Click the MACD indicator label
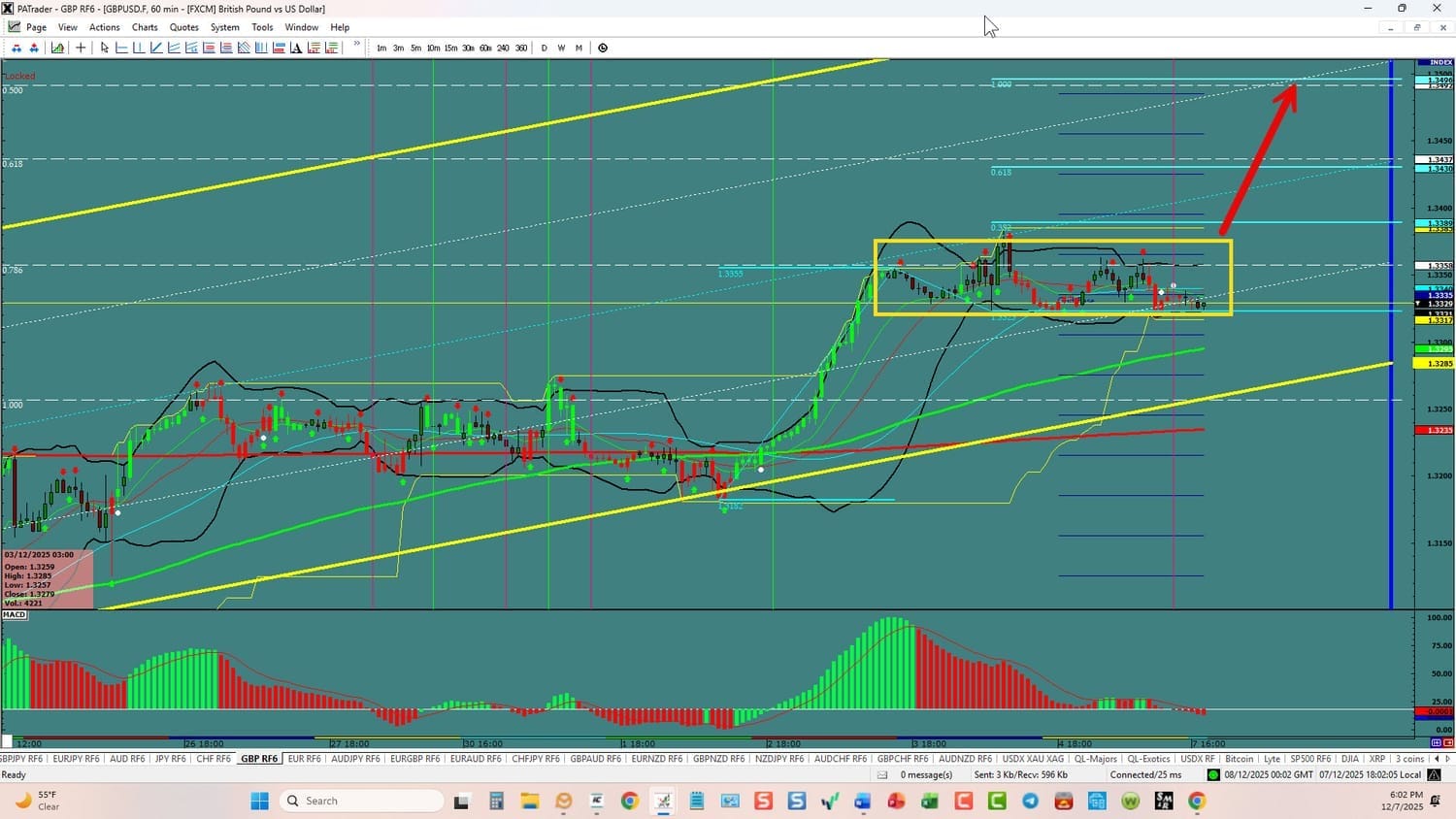1456x819 pixels. coord(15,615)
